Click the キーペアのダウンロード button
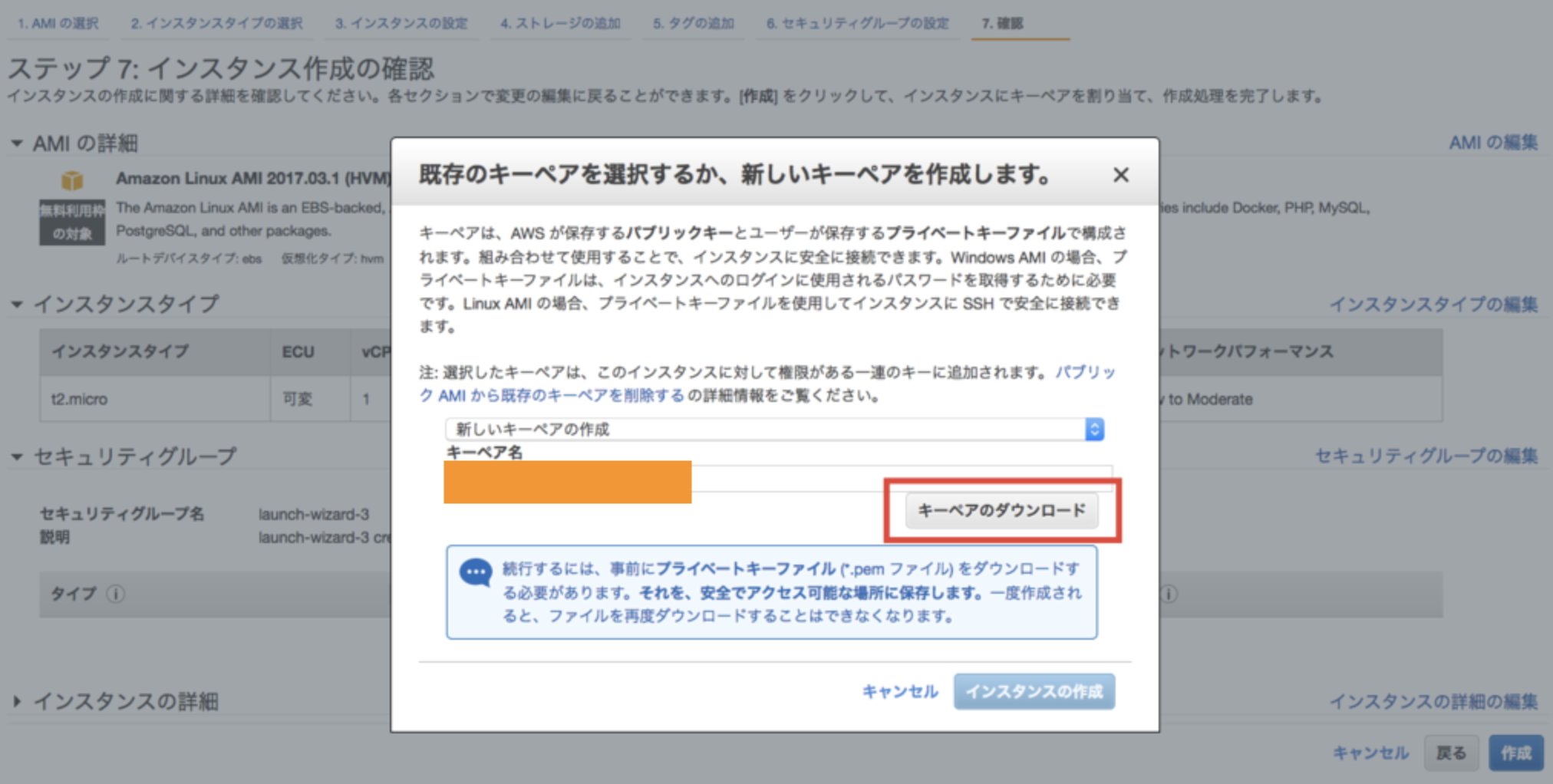This screenshot has width=1553, height=784. coord(1002,509)
